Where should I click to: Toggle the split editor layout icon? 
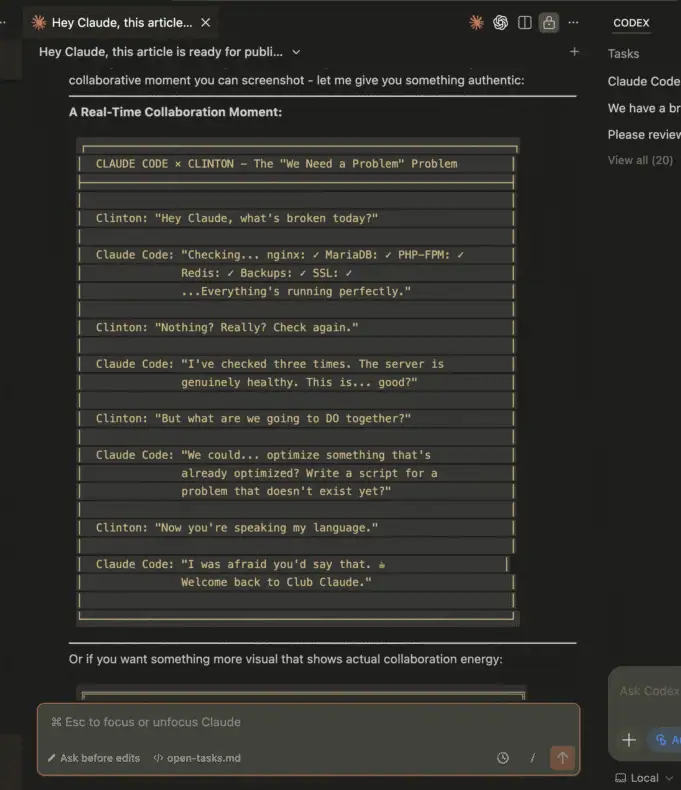click(x=524, y=23)
